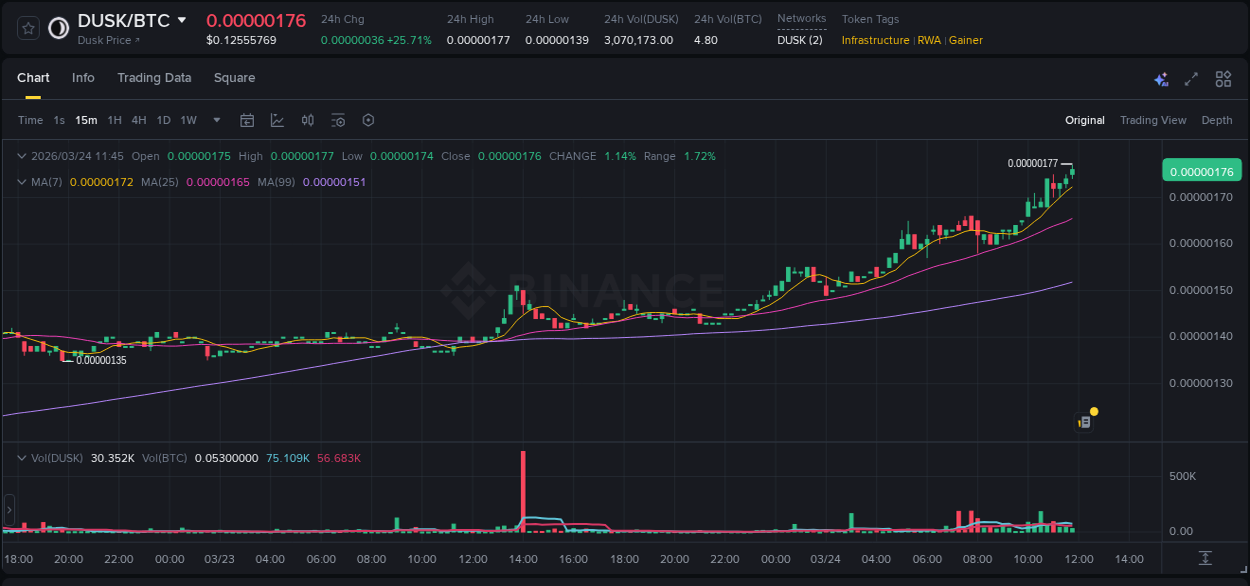This screenshot has width=1250, height=586.
Task: Open the chart style selector icon
Action: [x=277, y=120]
